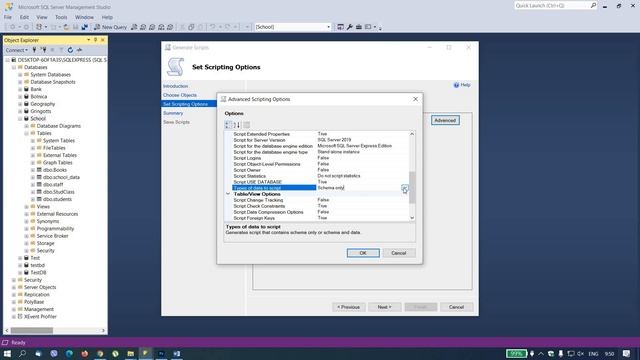Screen dimensions: 640x360
Task: Open the Windows Start menu
Action: (x=7, y=353)
